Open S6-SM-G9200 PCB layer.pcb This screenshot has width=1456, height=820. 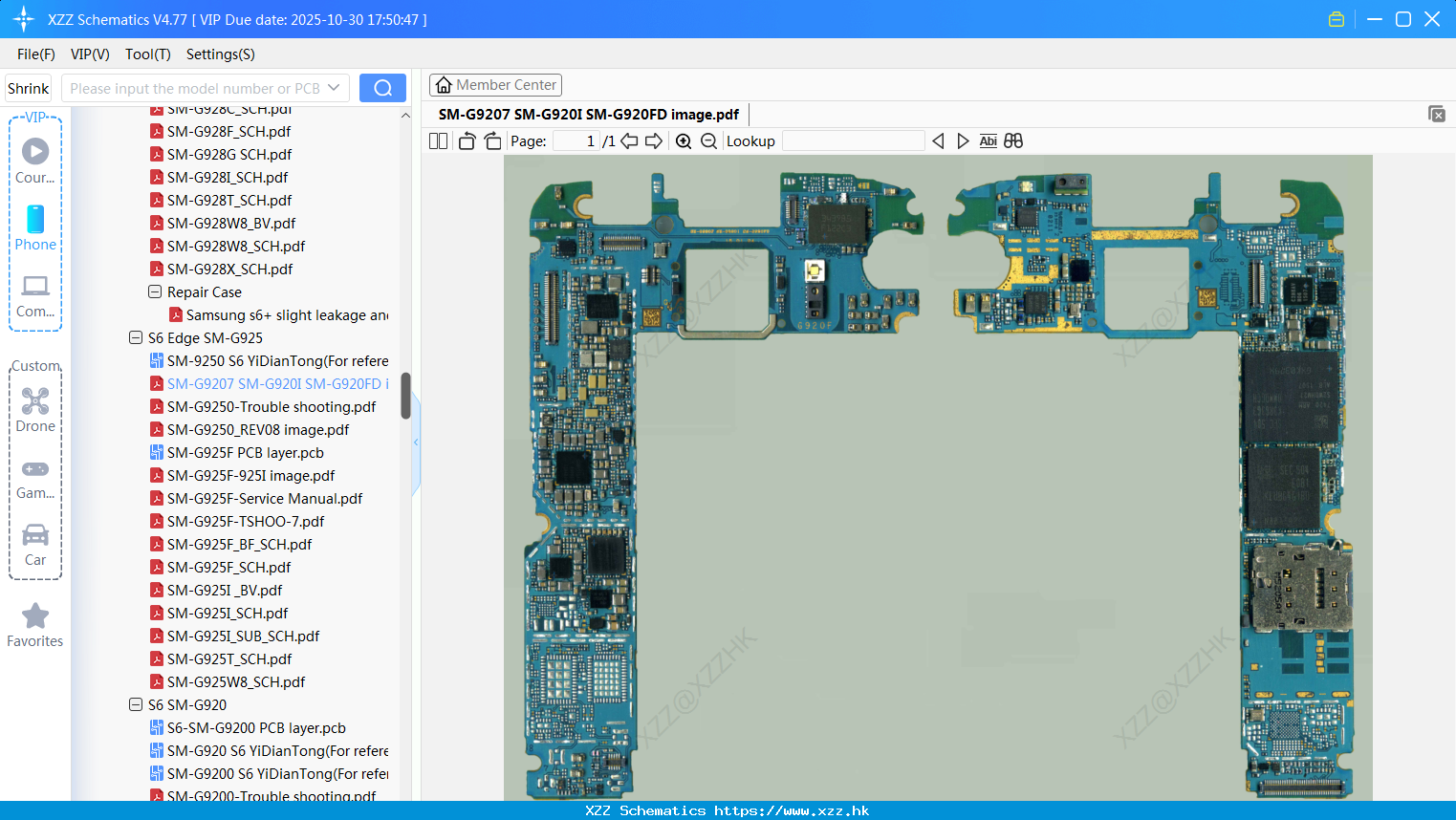(256, 727)
